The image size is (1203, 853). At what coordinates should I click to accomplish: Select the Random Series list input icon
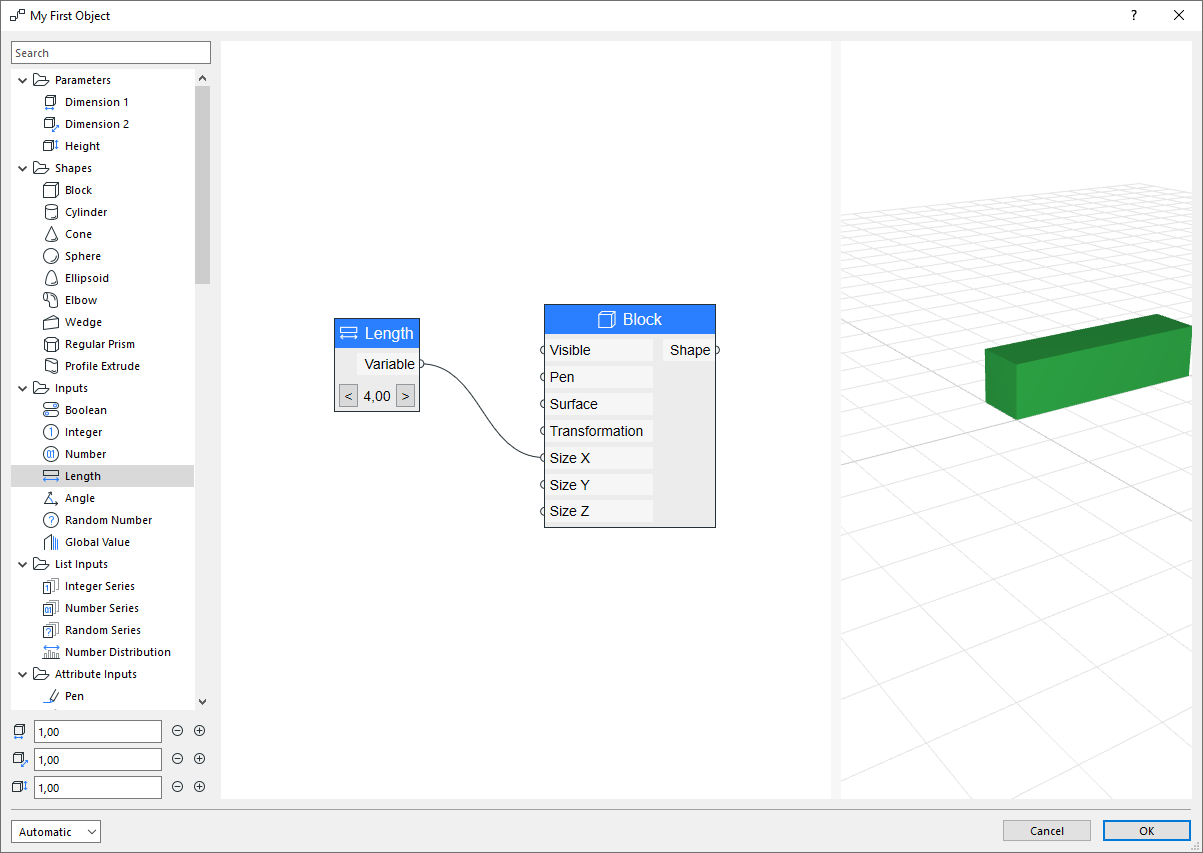click(51, 630)
